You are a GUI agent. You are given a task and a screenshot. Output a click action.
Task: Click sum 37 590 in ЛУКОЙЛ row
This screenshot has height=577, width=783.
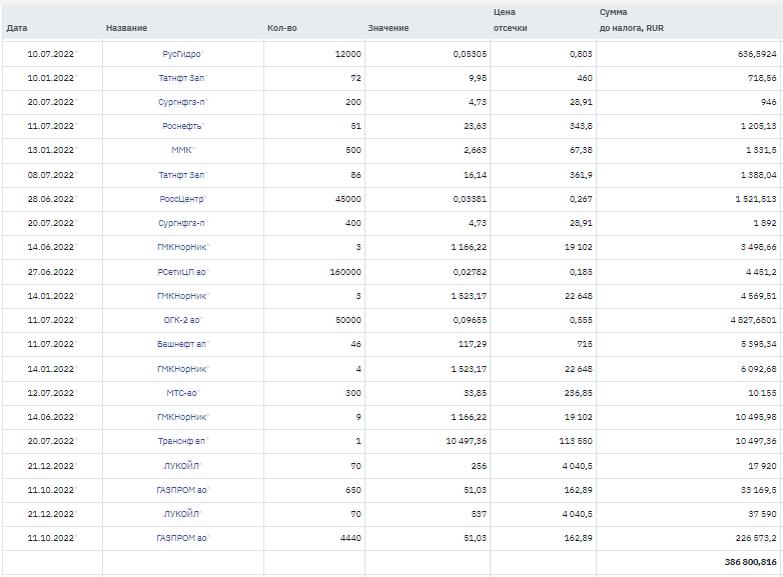point(762,514)
